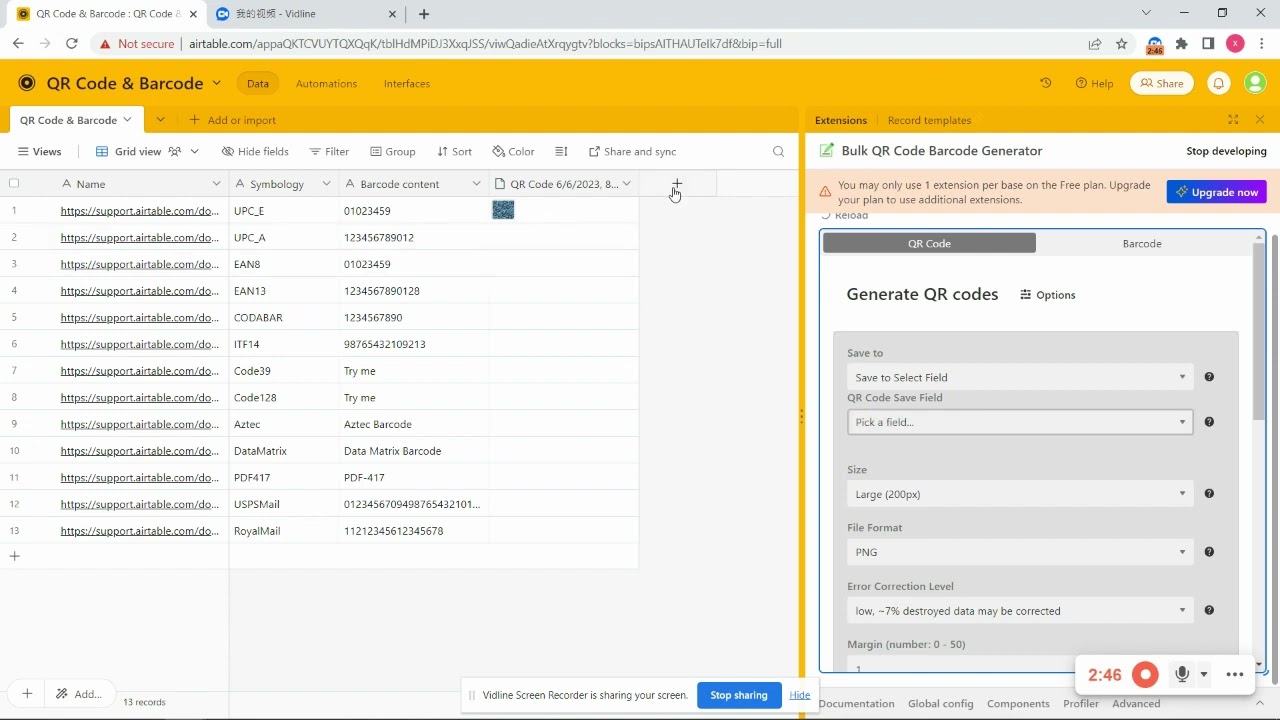Viewport: 1280px width, 720px height.
Task: Click Stop developing
Action: coord(1226,151)
